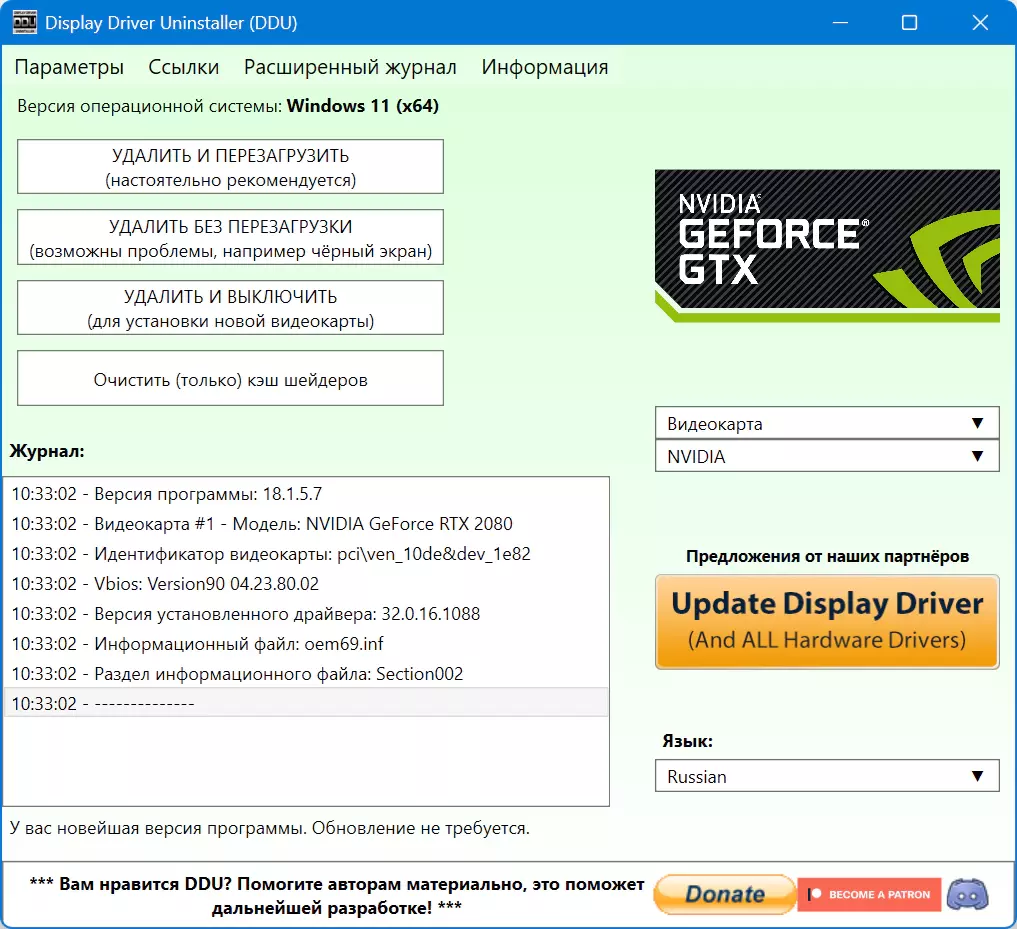The width and height of the screenshot is (1017, 929).
Task: Select the dashed separator log line
Action: click(x=306, y=703)
